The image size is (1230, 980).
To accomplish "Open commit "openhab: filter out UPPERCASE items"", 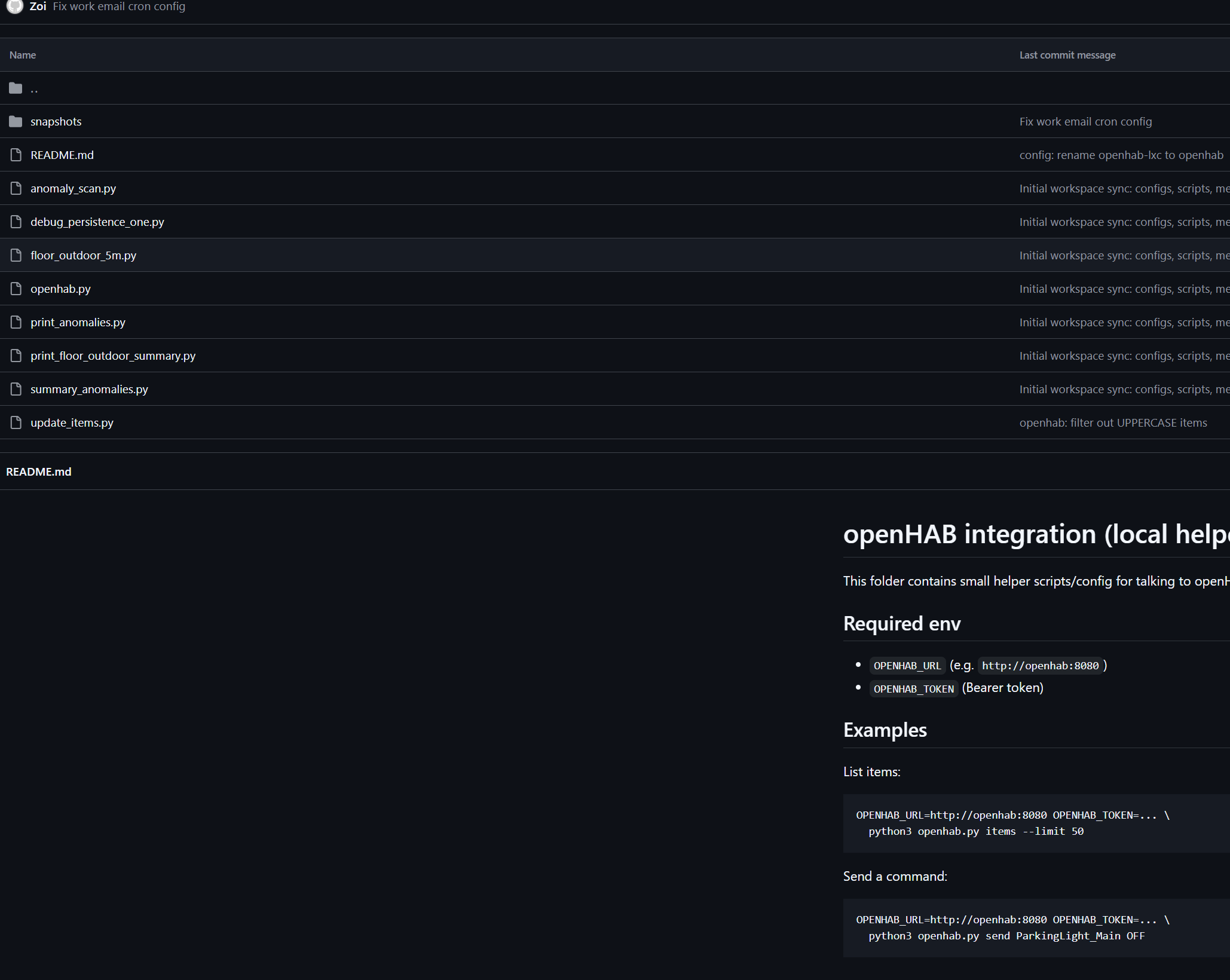I will [1113, 423].
